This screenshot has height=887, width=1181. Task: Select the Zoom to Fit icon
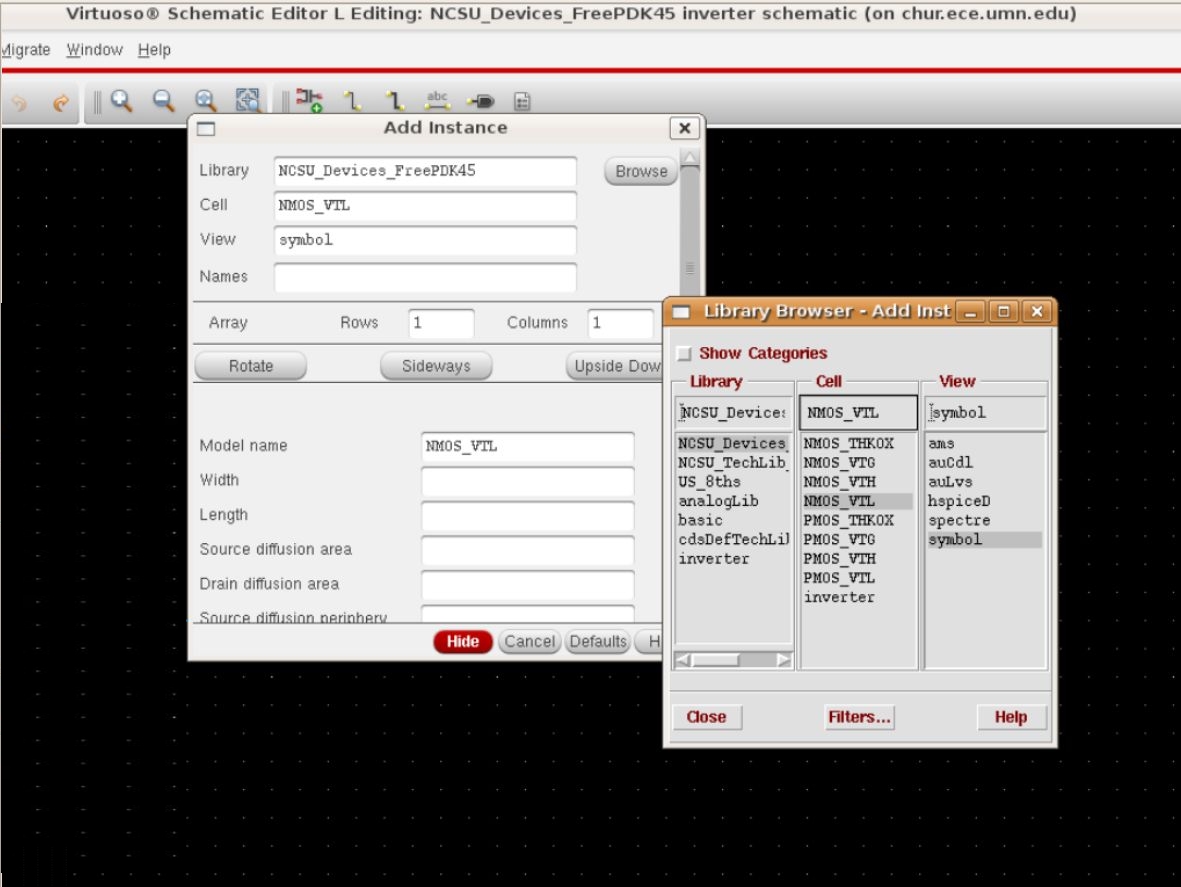[x=203, y=100]
